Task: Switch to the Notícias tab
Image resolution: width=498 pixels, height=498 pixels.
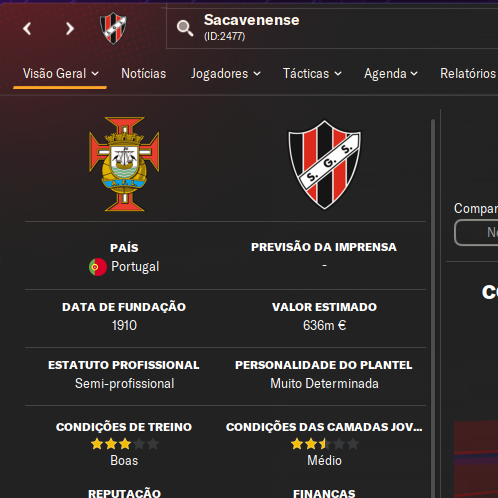Action: 144,74
